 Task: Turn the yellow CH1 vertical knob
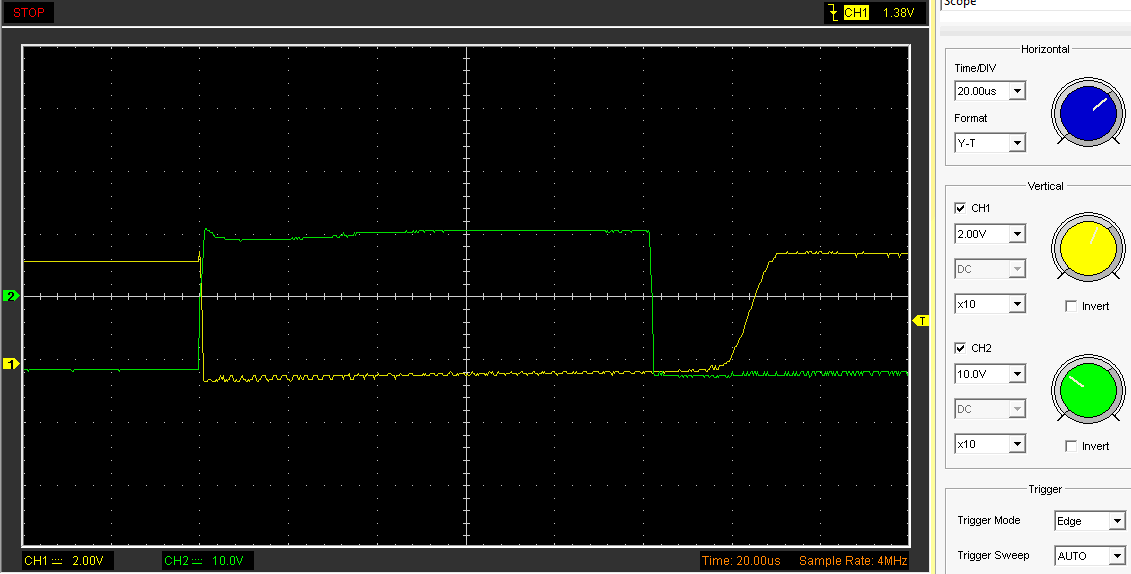coord(1088,248)
